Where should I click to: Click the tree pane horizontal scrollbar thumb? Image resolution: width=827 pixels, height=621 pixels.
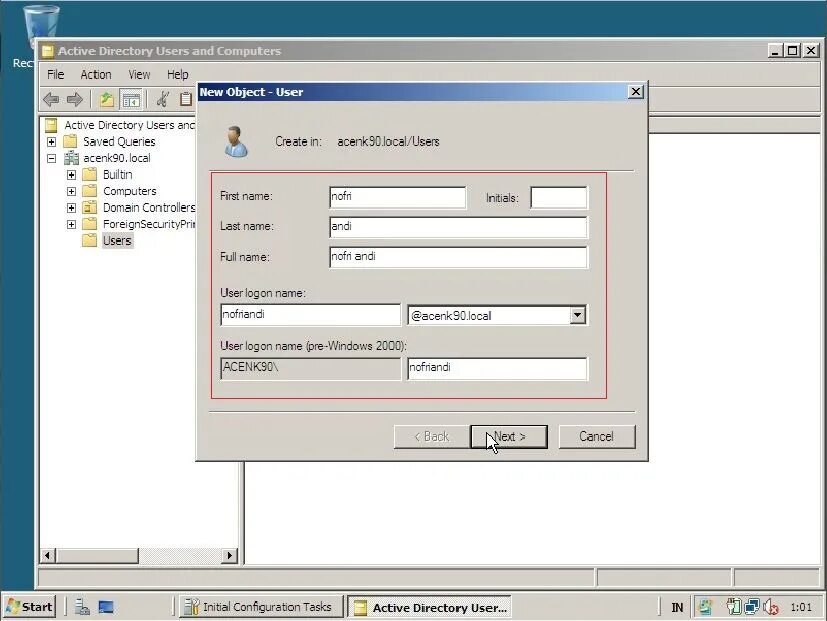pos(97,555)
